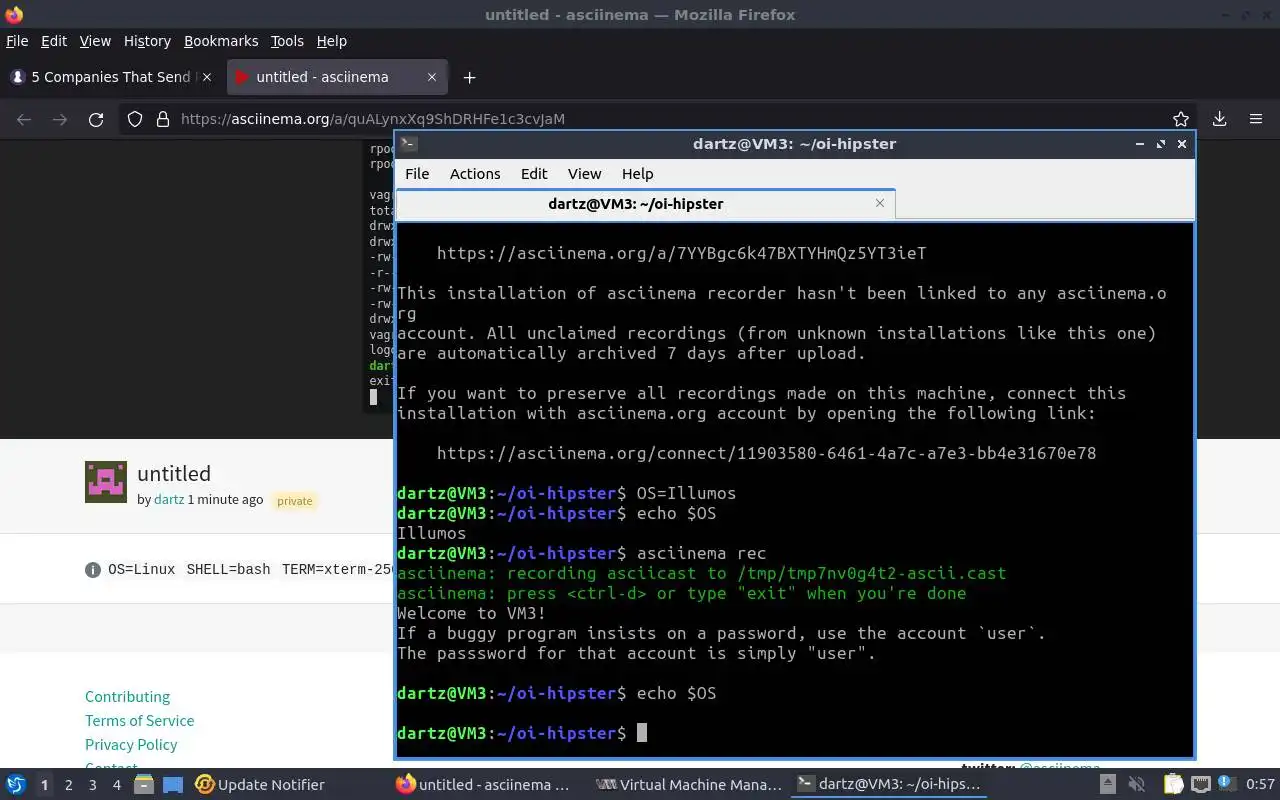Click the taskbar clock showing 0:57
The height and width of the screenshot is (800, 1280).
click(x=1260, y=785)
